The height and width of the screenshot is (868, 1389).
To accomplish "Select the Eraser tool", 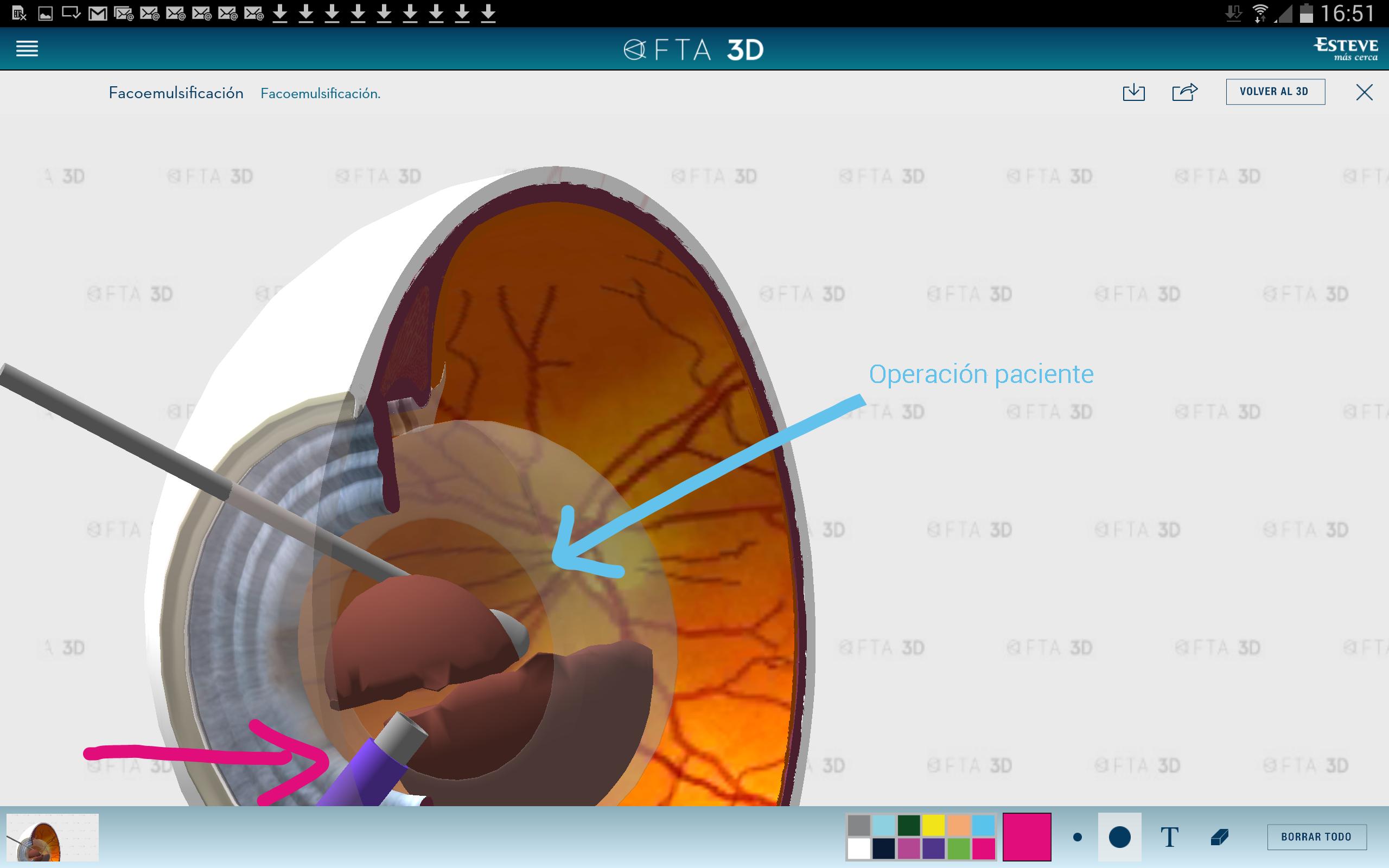I will click(1219, 837).
